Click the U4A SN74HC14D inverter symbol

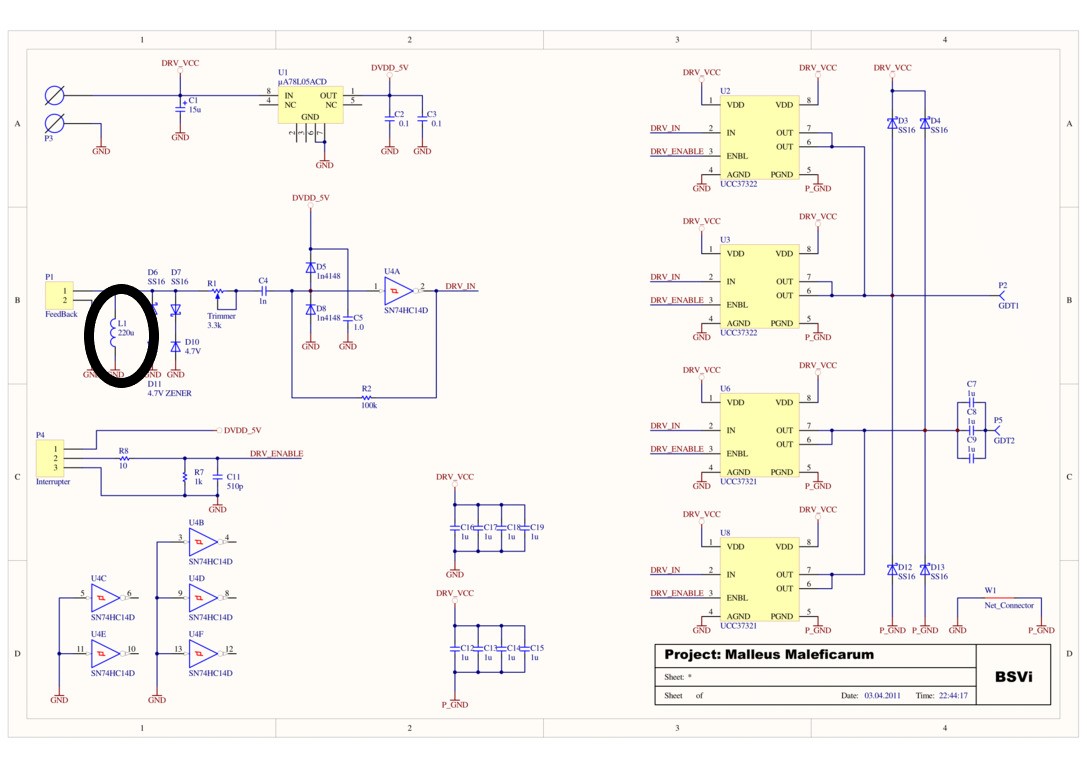pyautogui.click(x=398, y=291)
